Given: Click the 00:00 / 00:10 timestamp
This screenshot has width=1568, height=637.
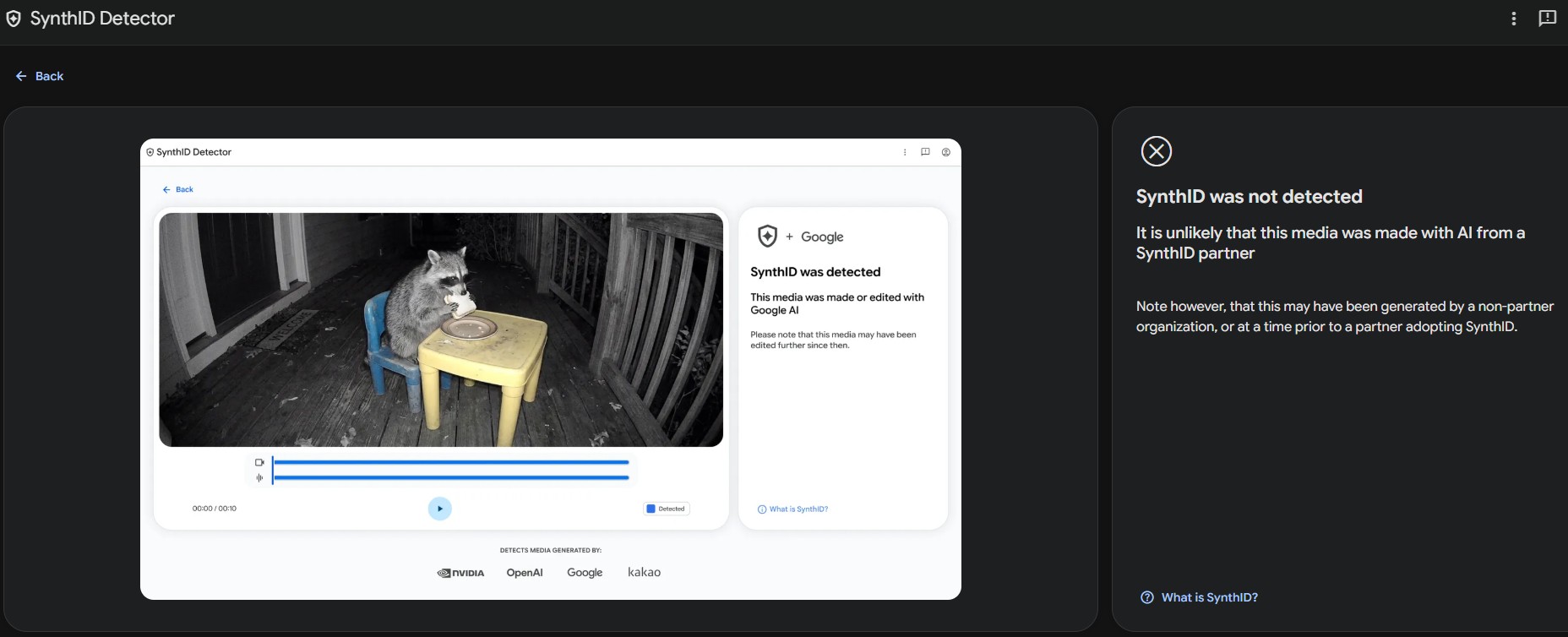Looking at the screenshot, I should coord(215,509).
